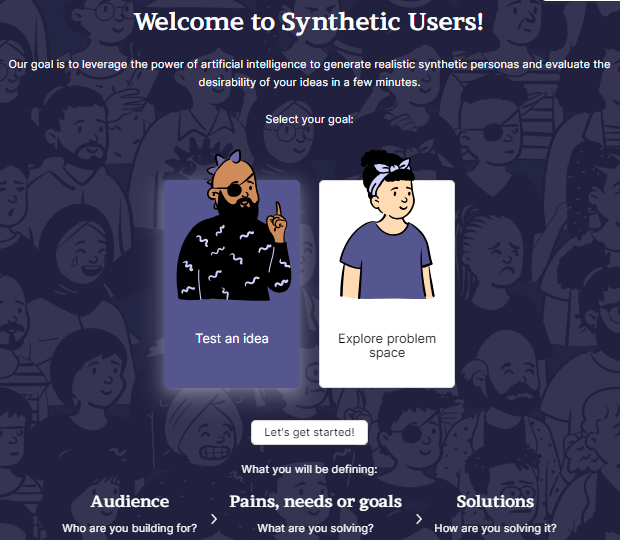
Task: Choose the Explore problem space card
Action: point(387,284)
